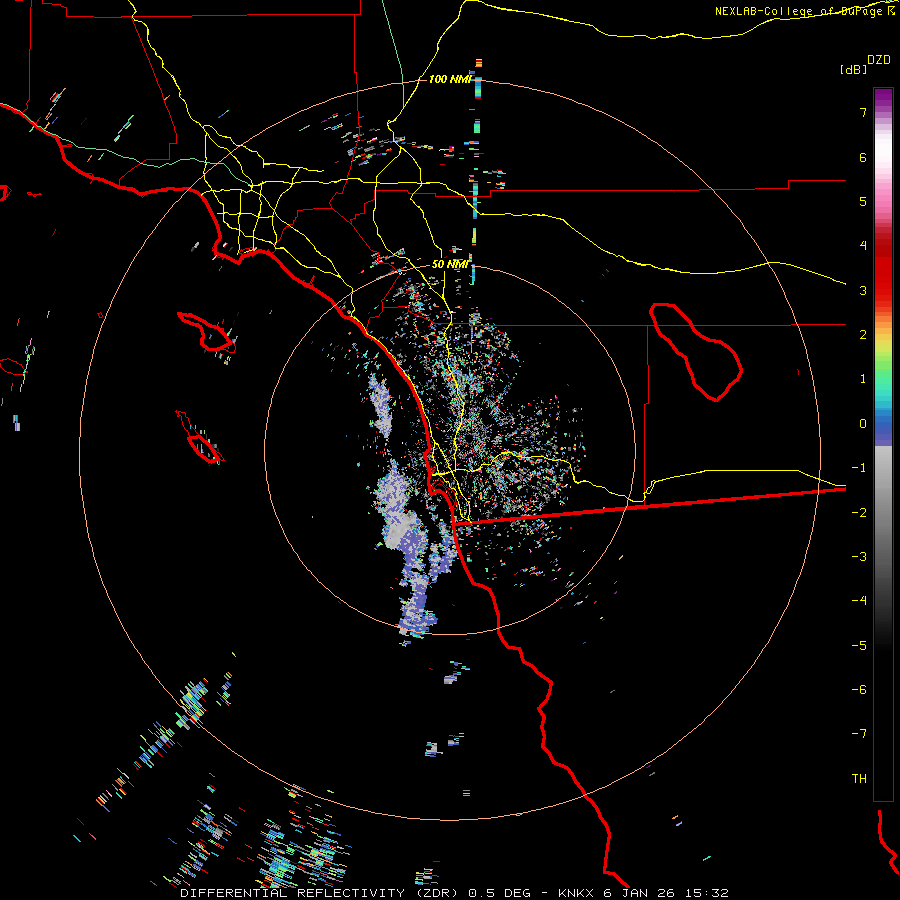900x900 pixels.
Task: Click the vertical spike echo north of radar
Action: (475, 172)
